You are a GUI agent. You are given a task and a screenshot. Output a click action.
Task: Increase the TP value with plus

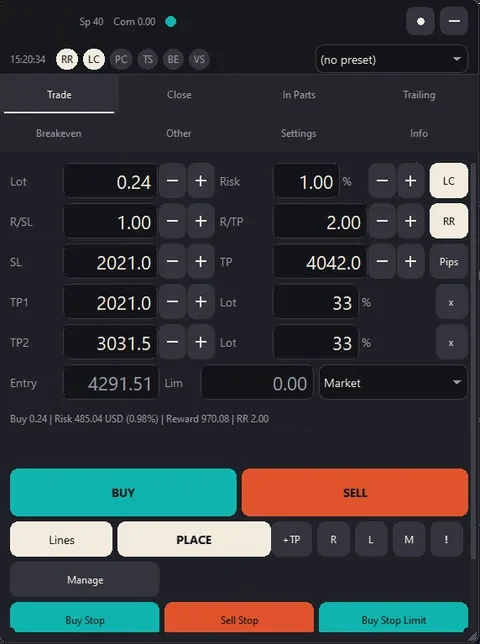pyautogui.click(x=411, y=262)
